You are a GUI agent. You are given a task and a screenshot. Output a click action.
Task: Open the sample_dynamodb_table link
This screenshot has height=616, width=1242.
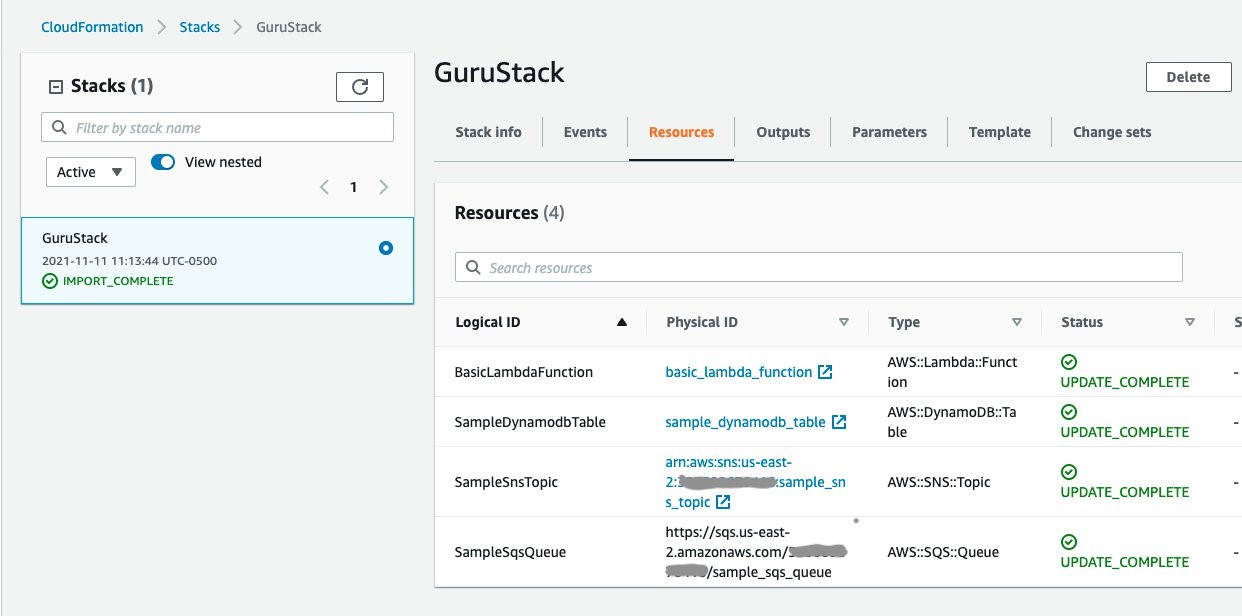[746, 422]
